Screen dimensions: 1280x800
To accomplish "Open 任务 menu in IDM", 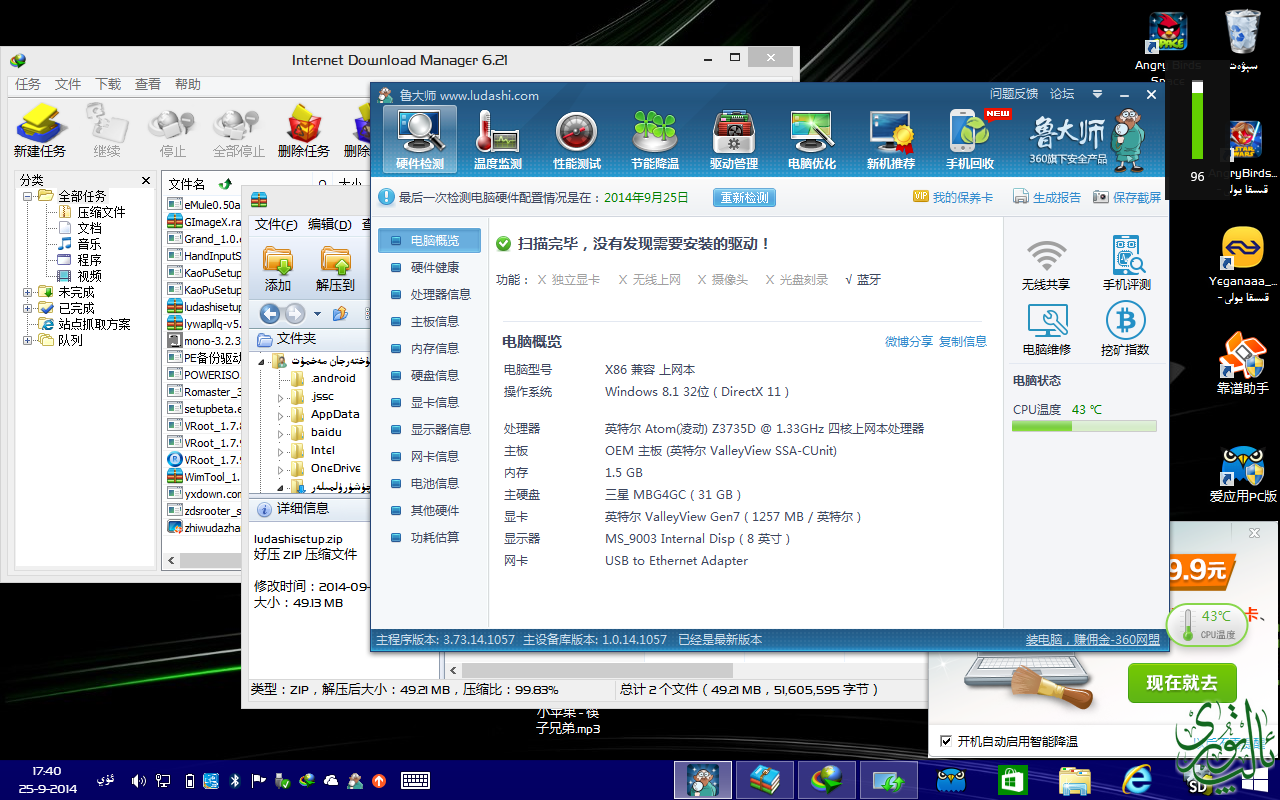I will 28,84.
